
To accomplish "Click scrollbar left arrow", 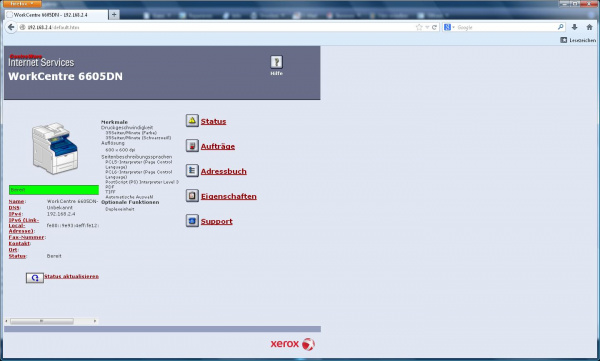I will click(x=7, y=321).
